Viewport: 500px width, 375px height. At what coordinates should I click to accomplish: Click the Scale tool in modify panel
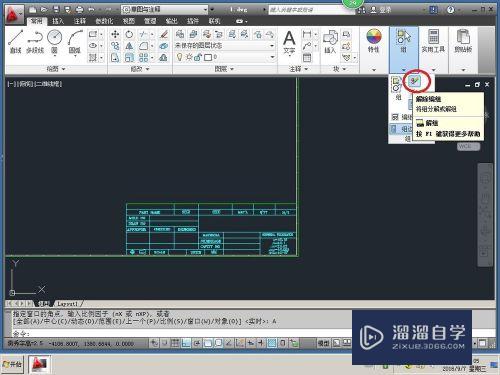pos(129,57)
